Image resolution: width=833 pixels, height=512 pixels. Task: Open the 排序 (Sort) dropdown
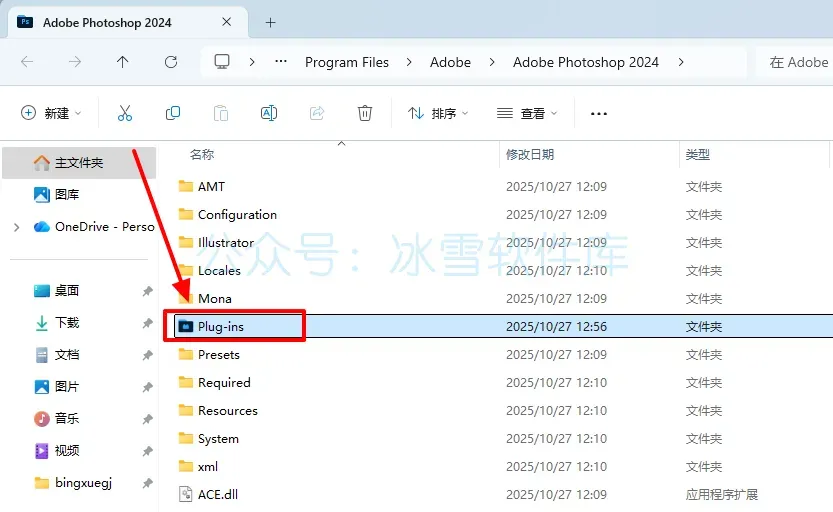coord(438,113)
